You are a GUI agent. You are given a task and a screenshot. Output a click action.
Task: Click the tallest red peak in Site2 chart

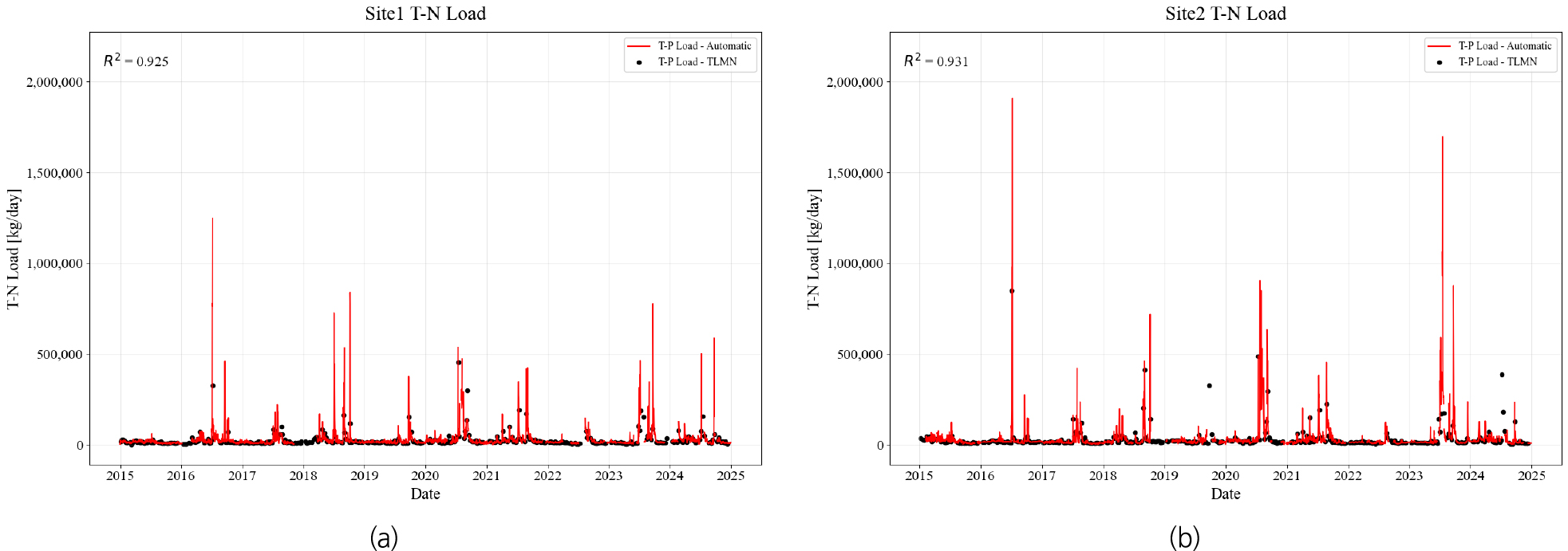click(1012, 101)
